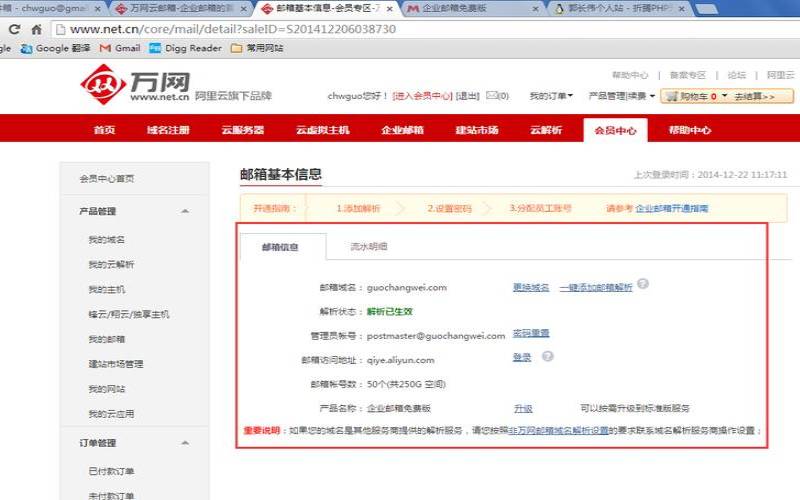Viewport: 800px width, 500px height.
Task: Go to 首页 in the red nav bar
Action: 105,130
